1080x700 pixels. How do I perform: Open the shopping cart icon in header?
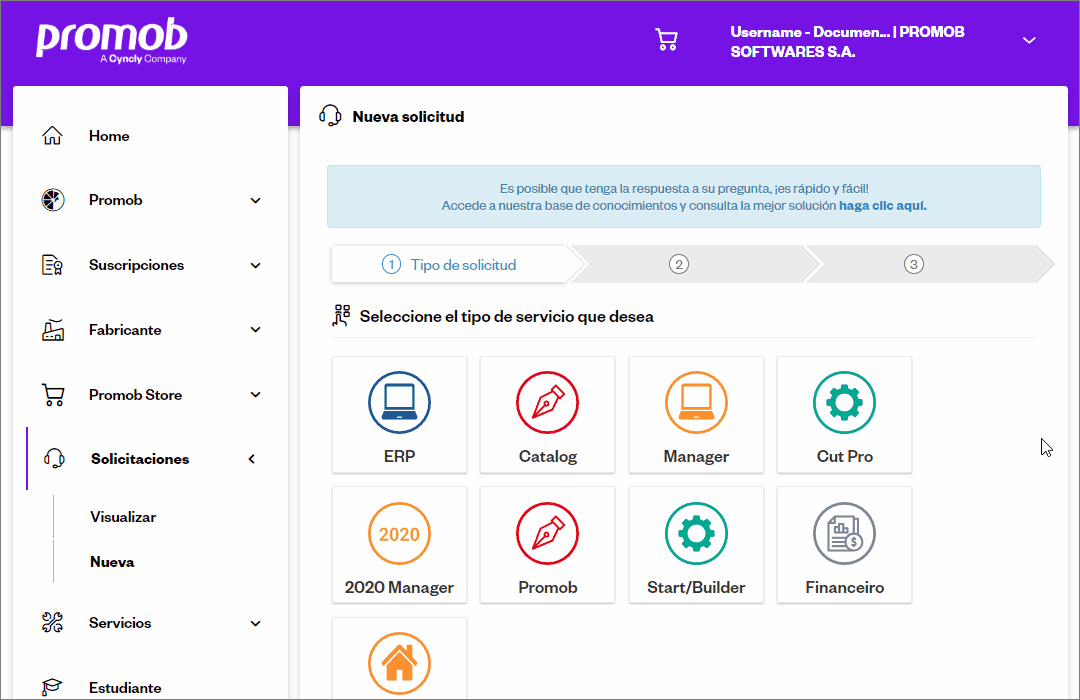pos(666,40)
